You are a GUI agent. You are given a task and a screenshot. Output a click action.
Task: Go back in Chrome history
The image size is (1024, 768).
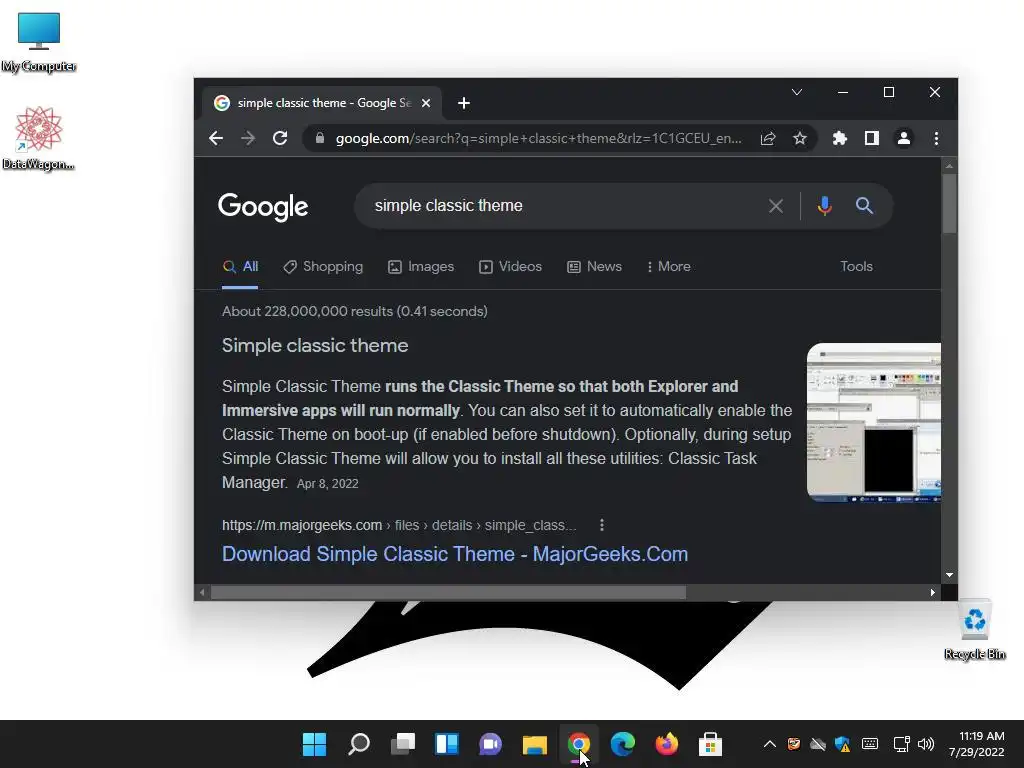tap(216, 138)
